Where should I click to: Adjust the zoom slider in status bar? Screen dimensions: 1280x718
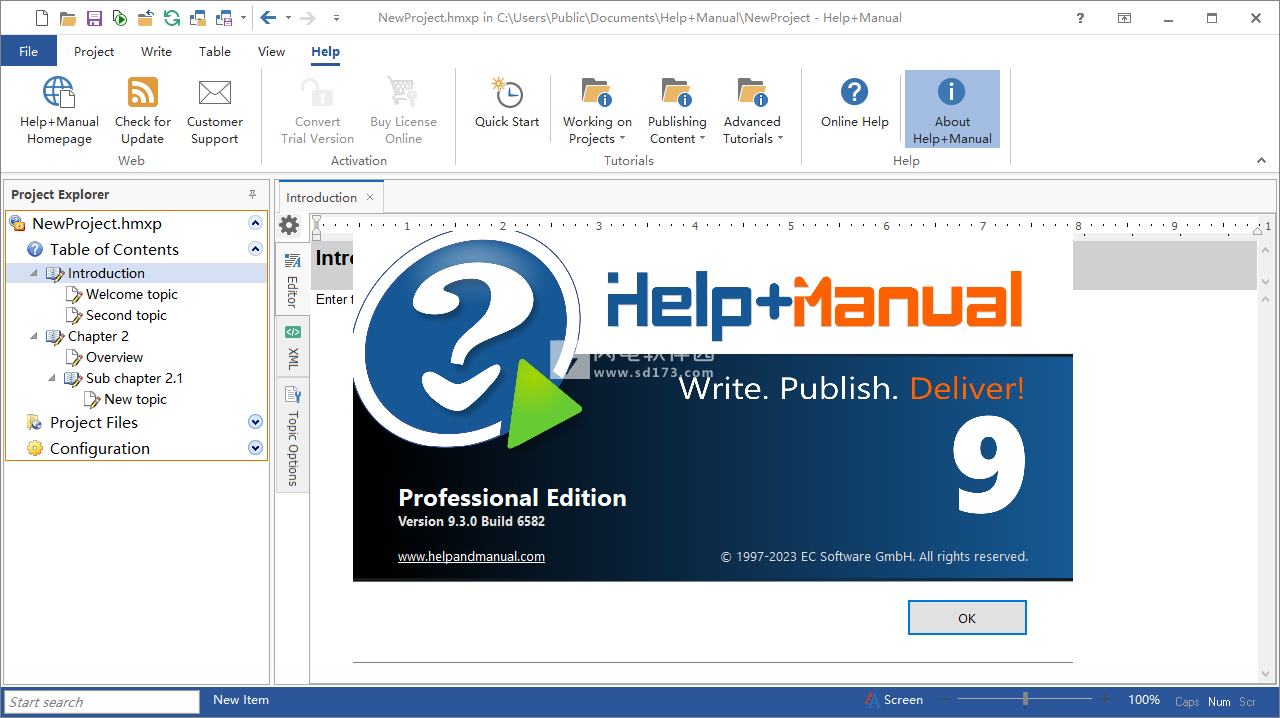1025,699
